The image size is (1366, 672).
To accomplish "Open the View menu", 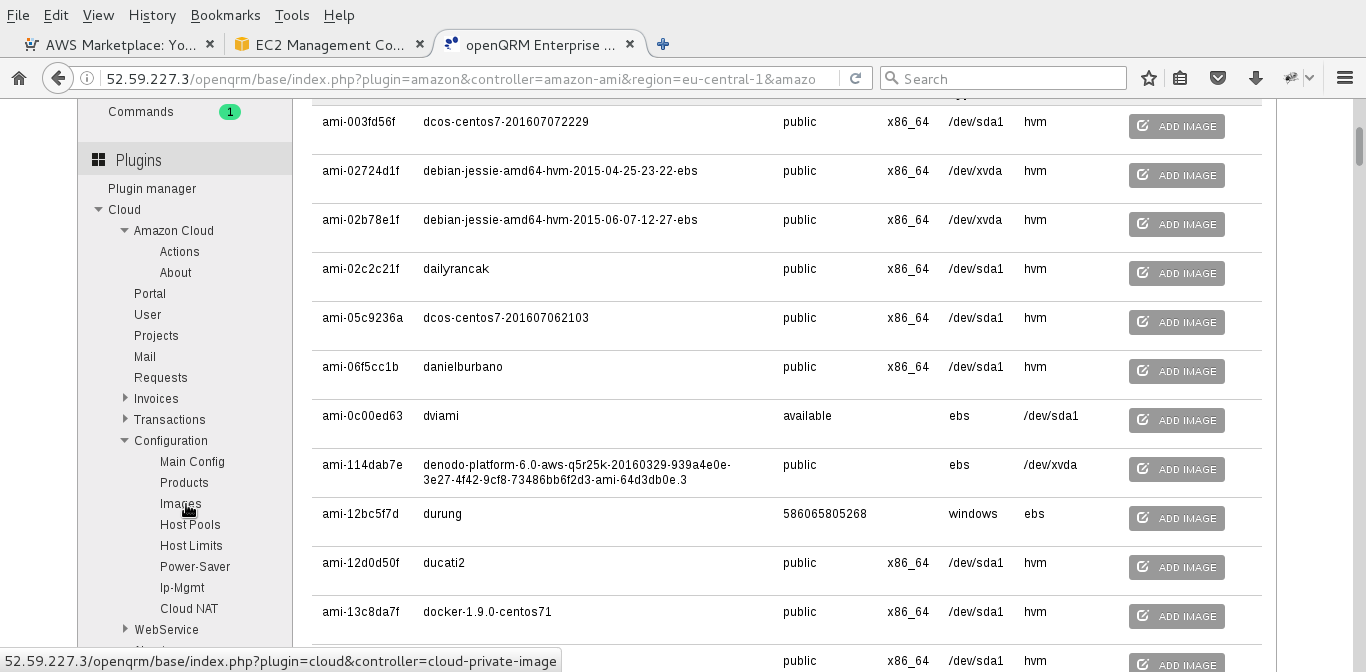I will pyautogui.click(x=98, y=15).
